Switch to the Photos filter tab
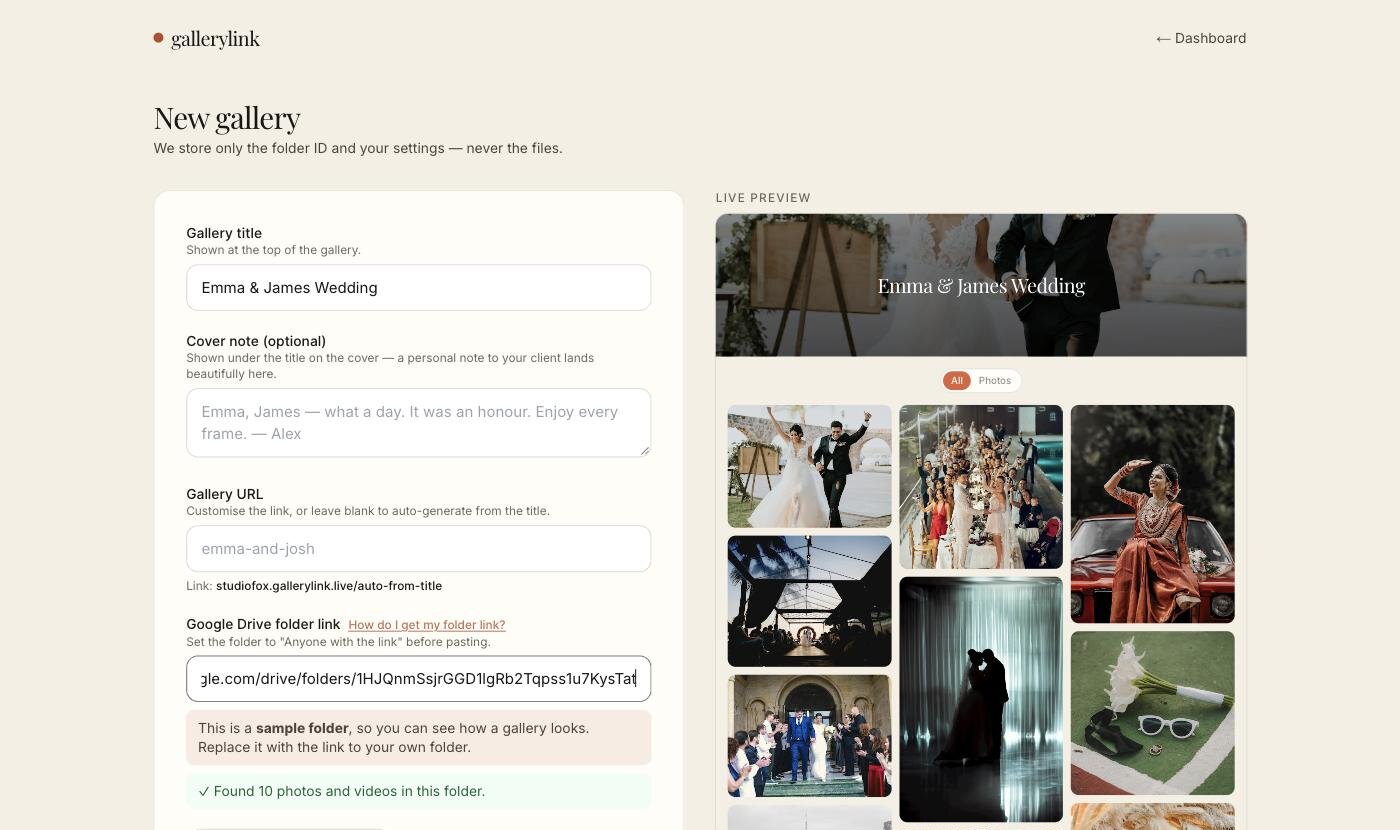The width and height of the screenshot is (1400, 830). (x=995, y=381)
